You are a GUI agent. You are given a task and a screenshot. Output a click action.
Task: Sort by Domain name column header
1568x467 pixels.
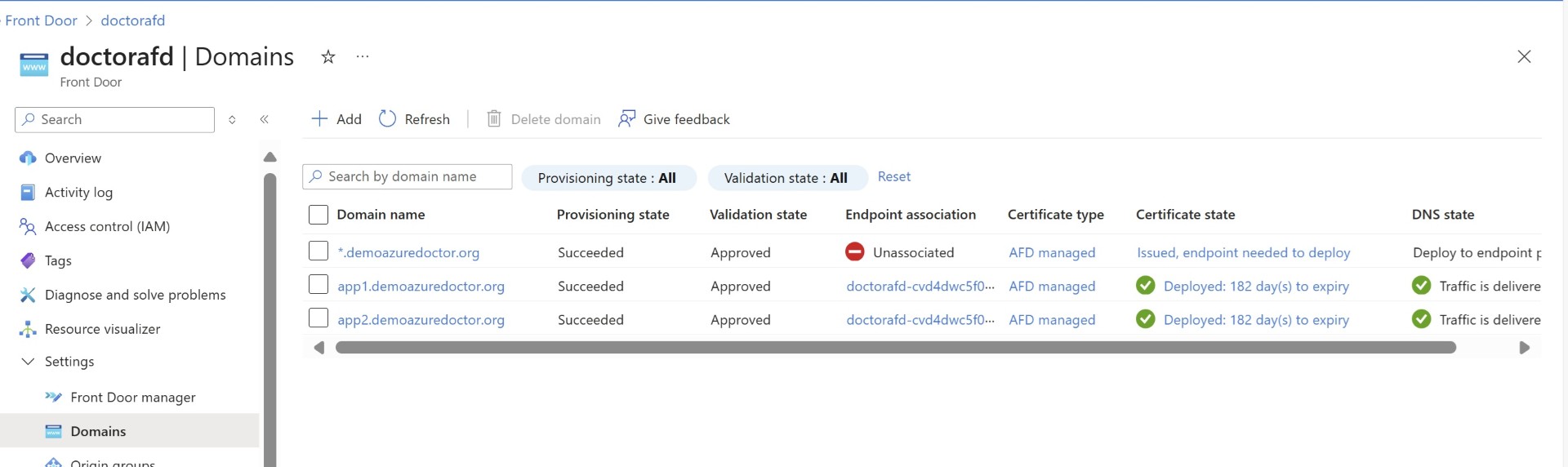point(381,215)
